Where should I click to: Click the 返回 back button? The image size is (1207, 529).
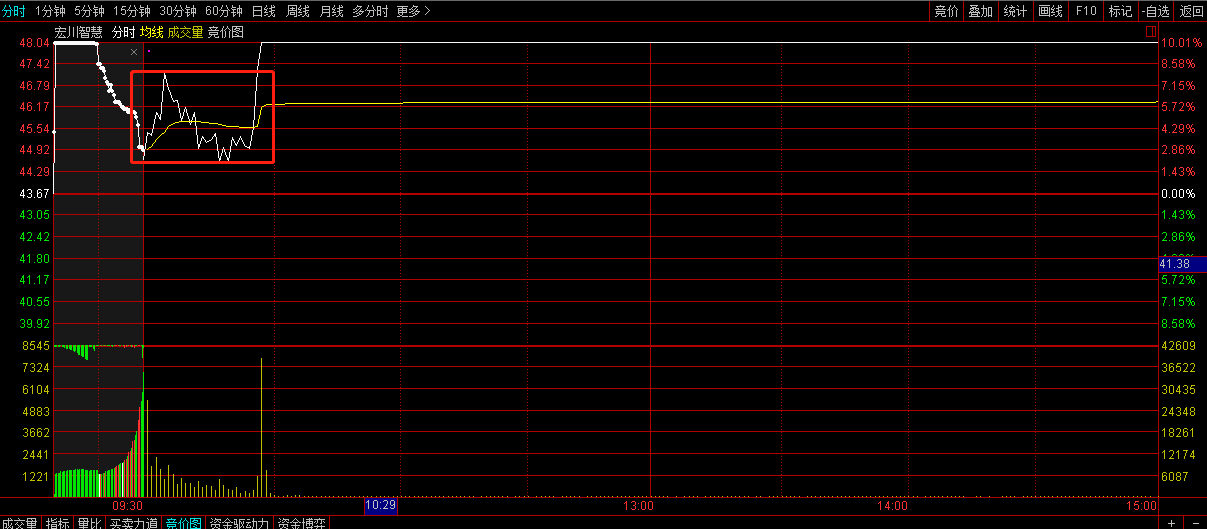click(1191, 11)
